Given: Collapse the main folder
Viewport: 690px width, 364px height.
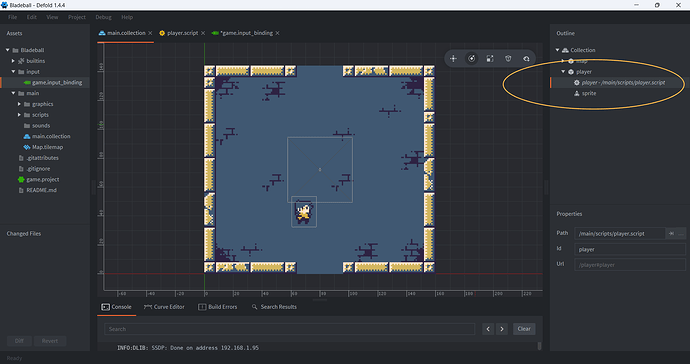Looking at the screenshot, I should point(13,93).
